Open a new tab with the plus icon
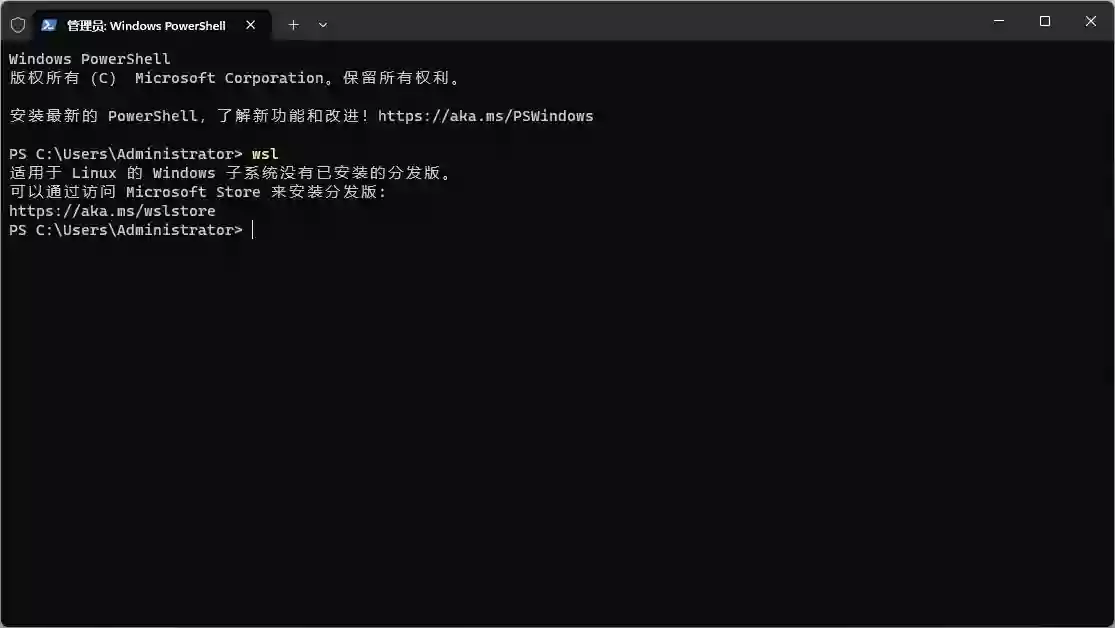The width and height of the screenshot is (1115, 628). tap(293, 25)
